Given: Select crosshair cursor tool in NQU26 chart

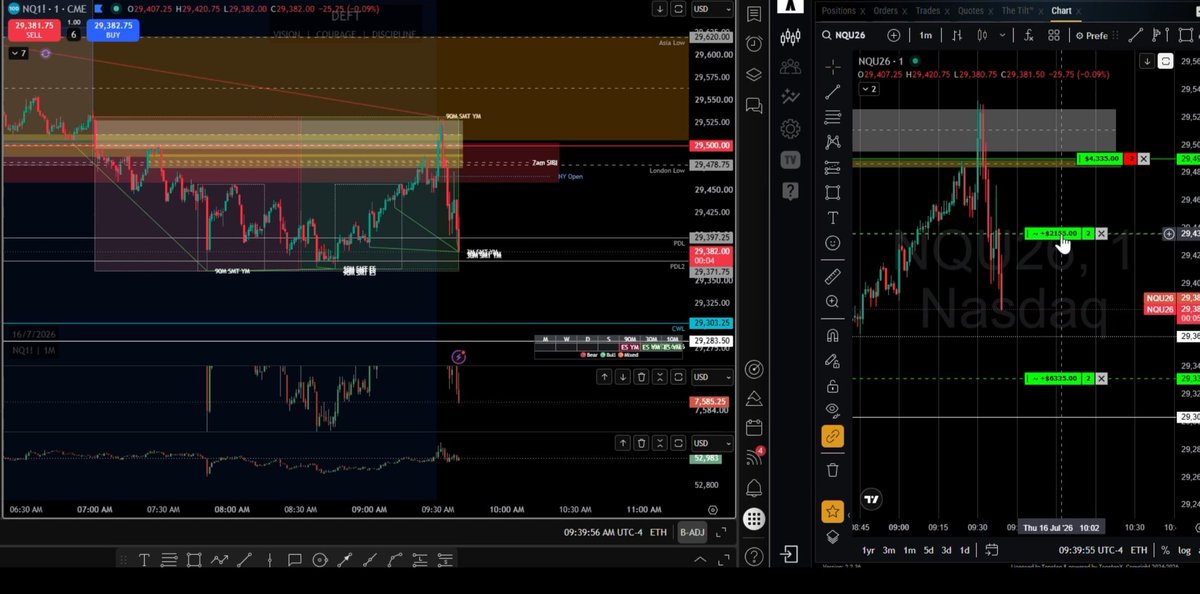Looking at the screenshot, I should (833, 67).
